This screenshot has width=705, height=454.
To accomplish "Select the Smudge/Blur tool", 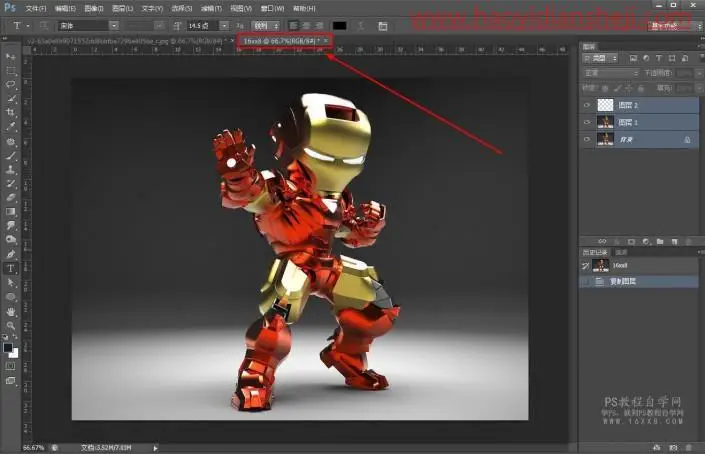I will pos(11,225).
